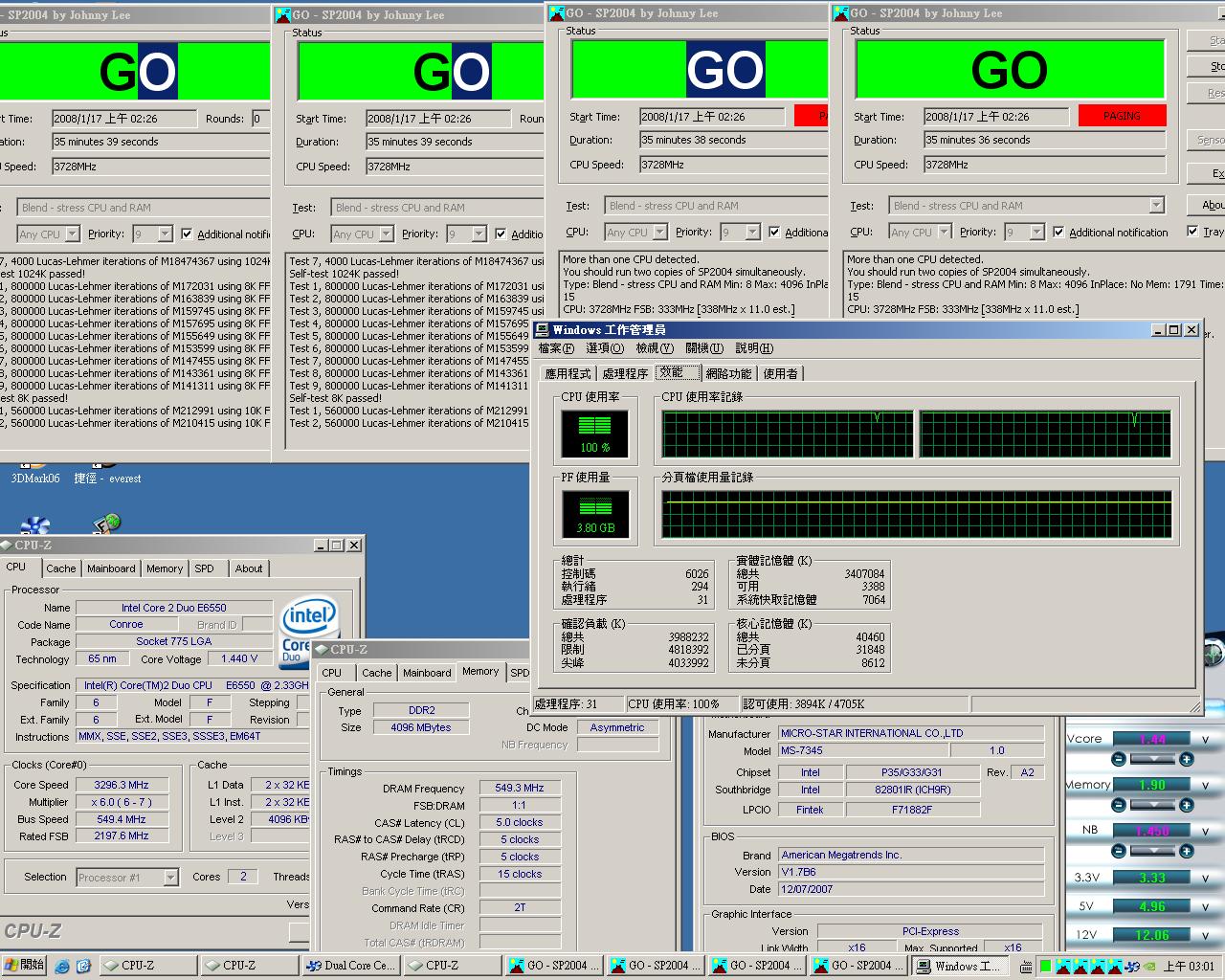The image size is (1225, 980).
Task: Adjust the NB voltage slider
Action: click(x=1152, y=851)
